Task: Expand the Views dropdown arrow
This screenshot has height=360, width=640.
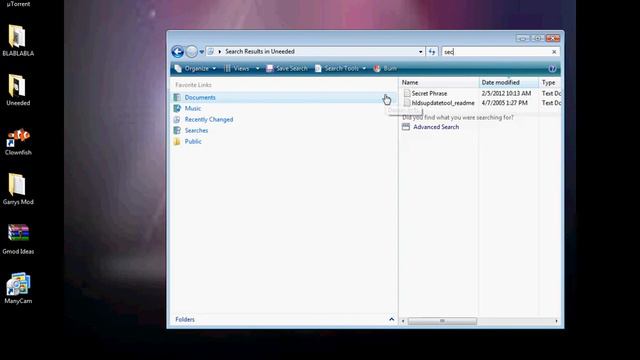Action: [x=258, y=69]
